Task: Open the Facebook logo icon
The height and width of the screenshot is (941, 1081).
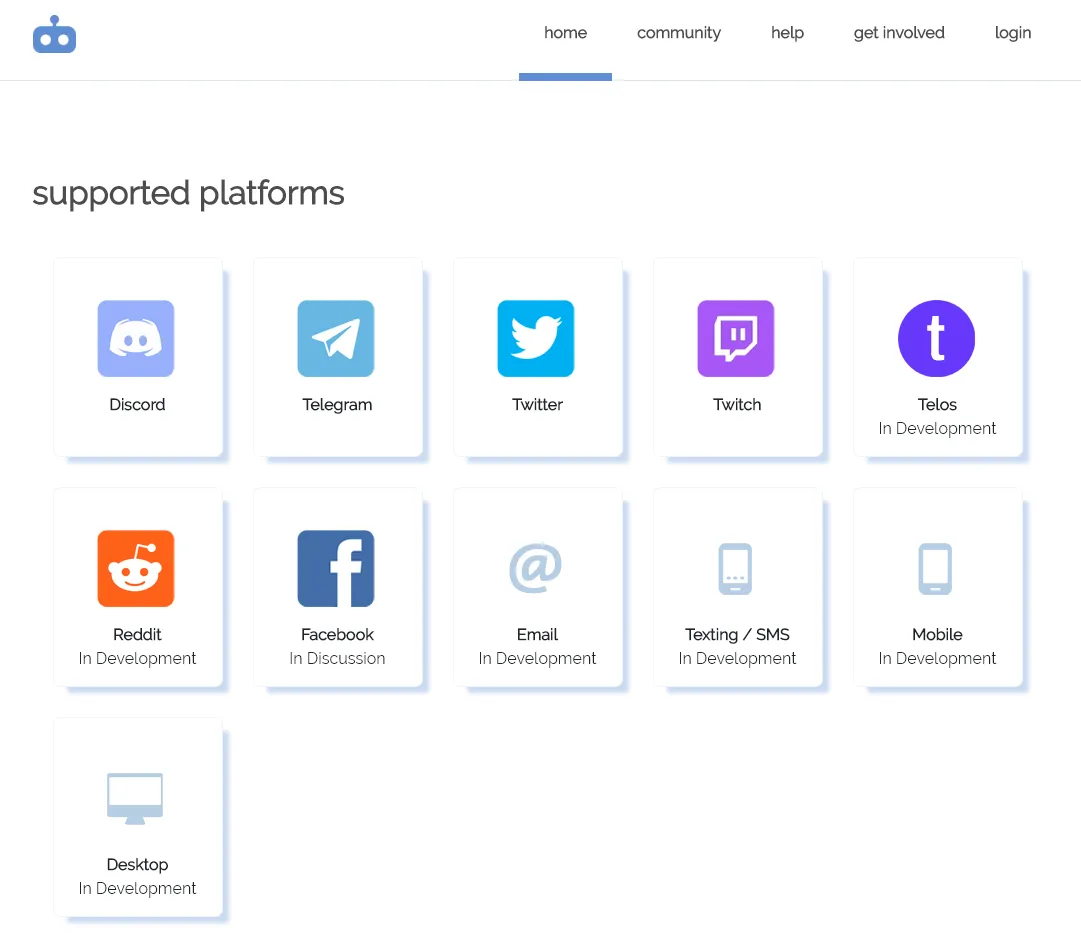Action: pos(336,569)
